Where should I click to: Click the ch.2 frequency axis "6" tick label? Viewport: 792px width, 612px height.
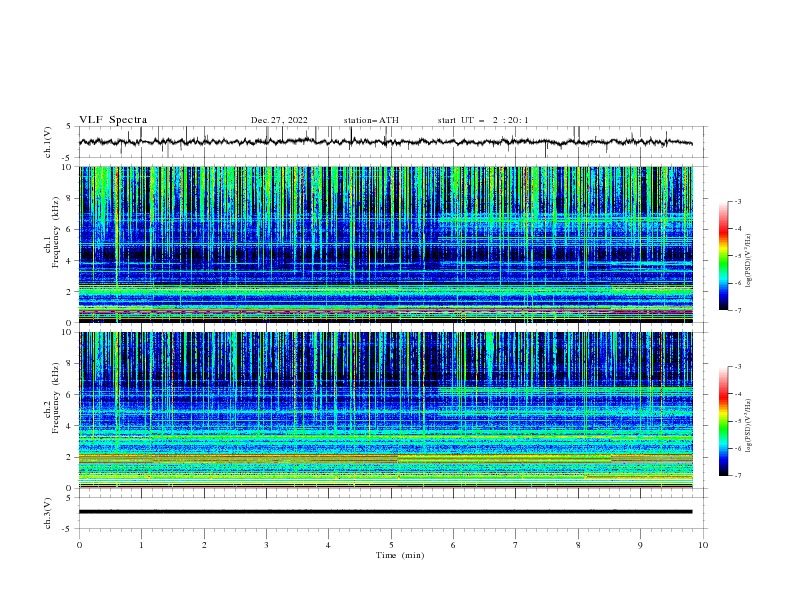point(71,394)
